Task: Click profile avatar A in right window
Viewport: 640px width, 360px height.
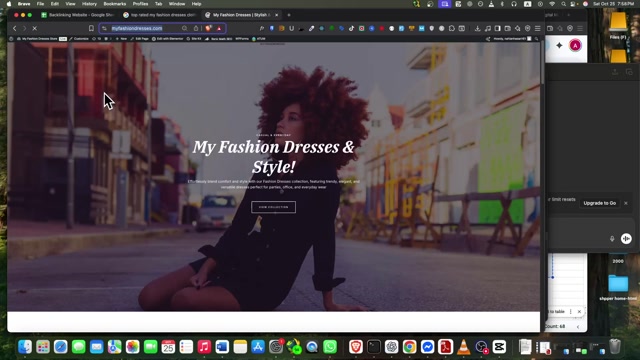Action: 575,45
